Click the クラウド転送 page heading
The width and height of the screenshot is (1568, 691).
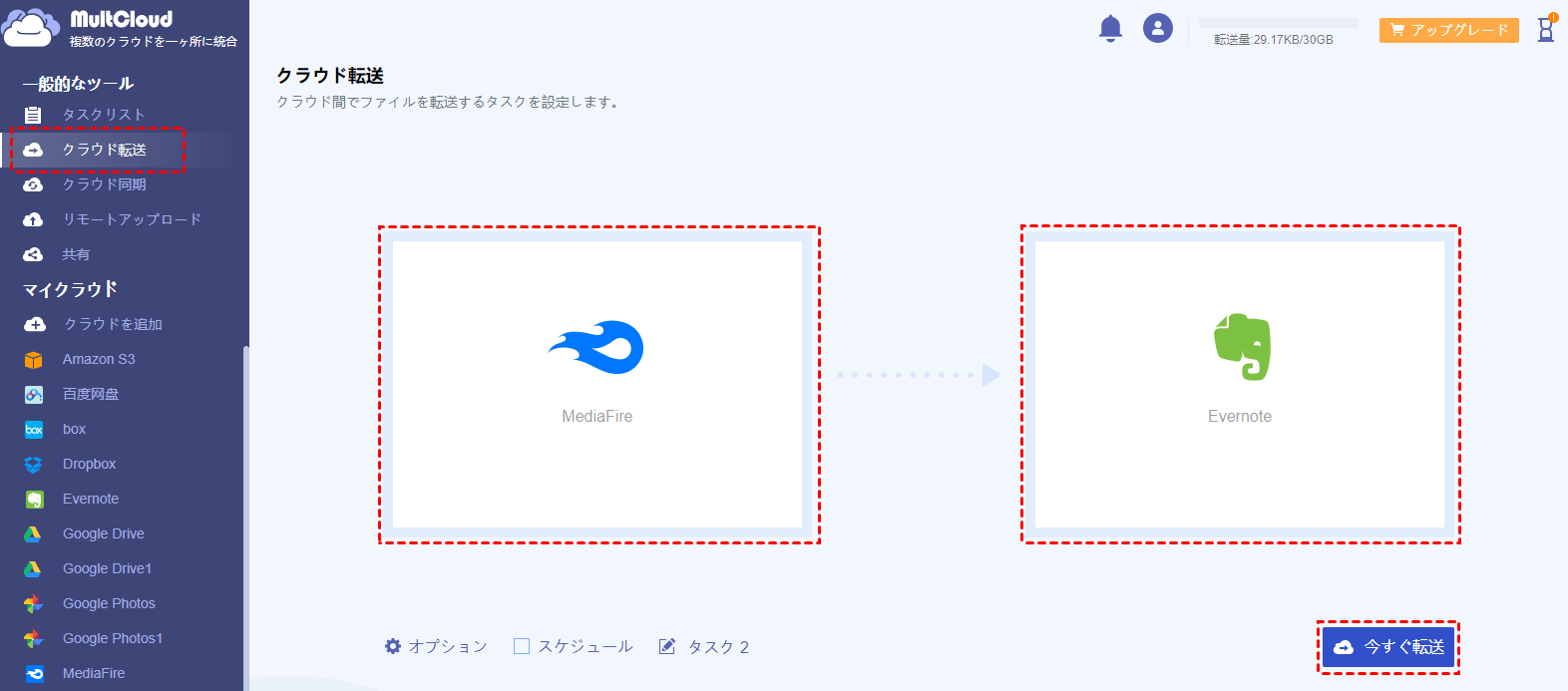click(x=330, y=76)
